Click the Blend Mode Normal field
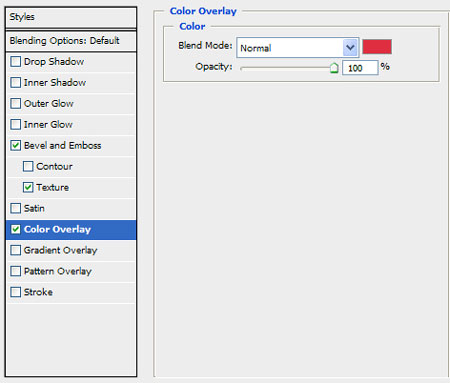The width and height of the screenshot is (450, 383). (x=297, y=48)
